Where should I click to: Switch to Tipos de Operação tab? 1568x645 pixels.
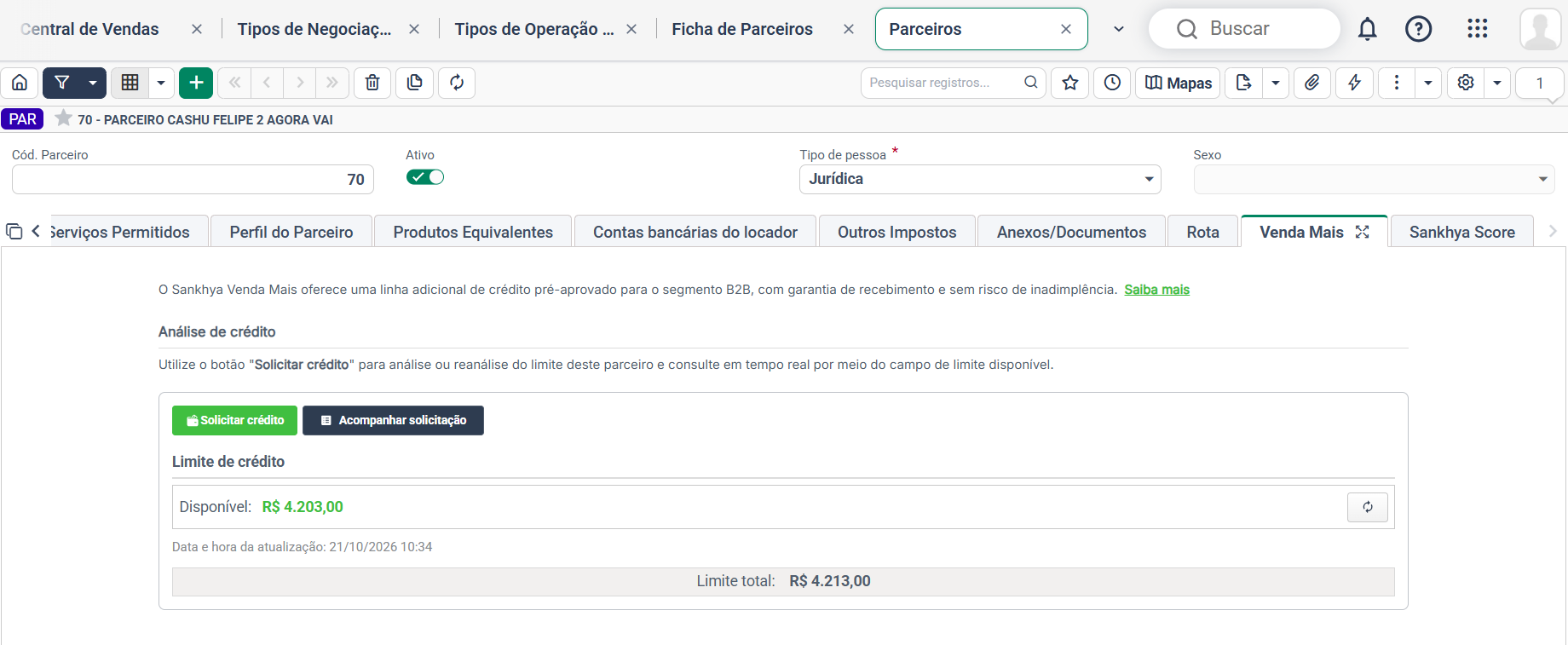point(533,29)
